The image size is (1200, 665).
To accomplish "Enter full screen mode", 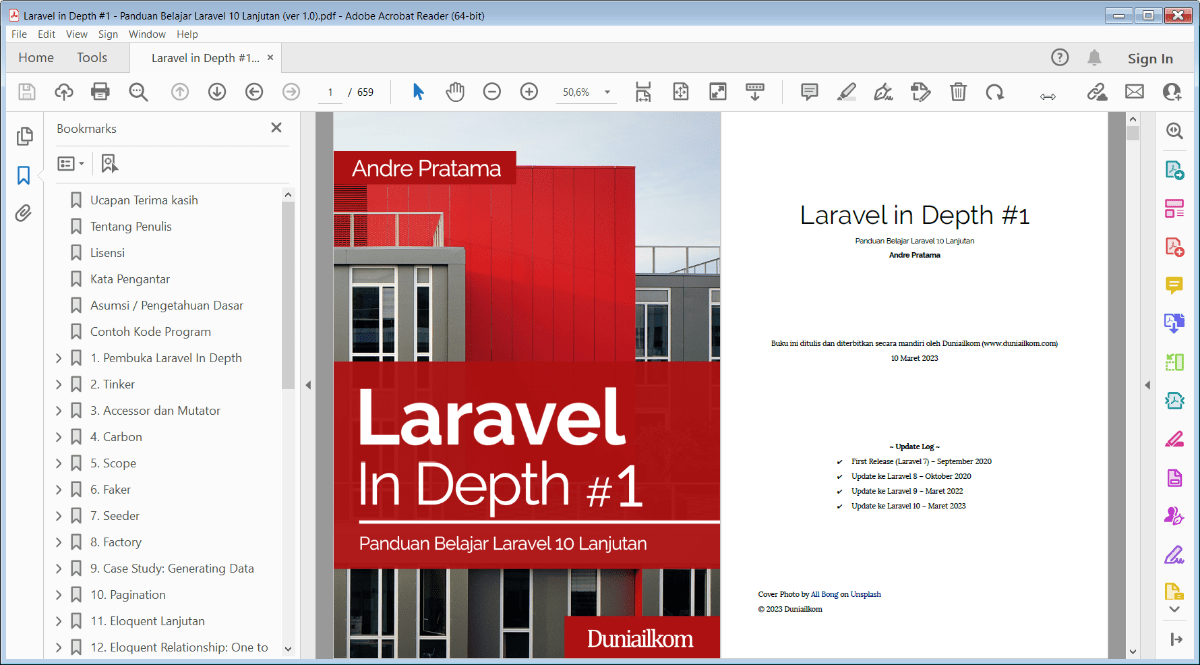I will point(718,92).
